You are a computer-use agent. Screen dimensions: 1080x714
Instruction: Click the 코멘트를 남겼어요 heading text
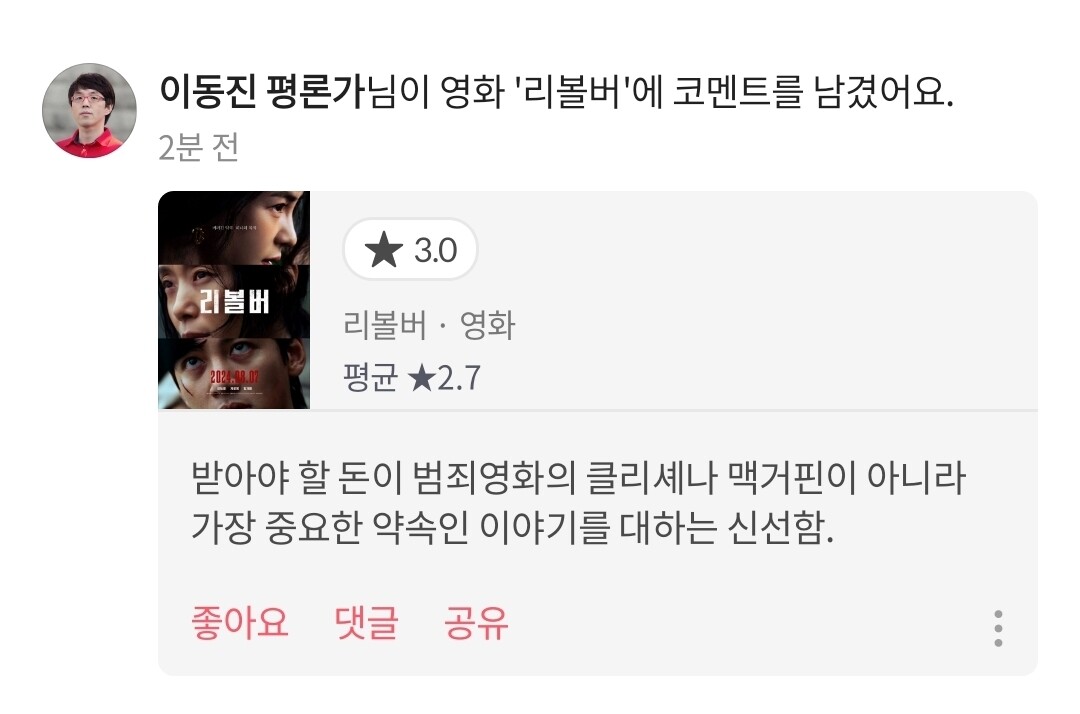tap(813, 92)
